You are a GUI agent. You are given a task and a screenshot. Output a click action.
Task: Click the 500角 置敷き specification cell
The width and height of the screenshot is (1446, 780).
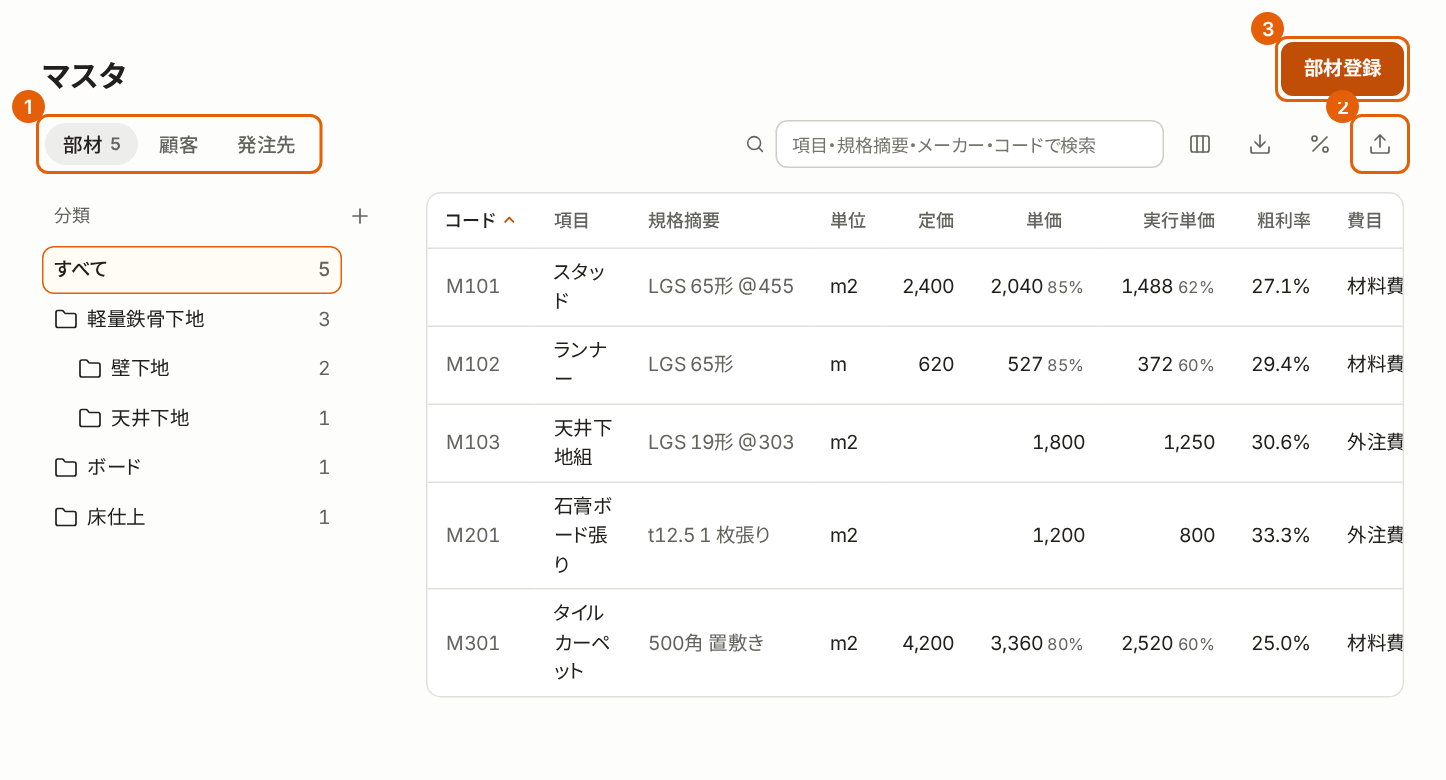coord(706,643)
